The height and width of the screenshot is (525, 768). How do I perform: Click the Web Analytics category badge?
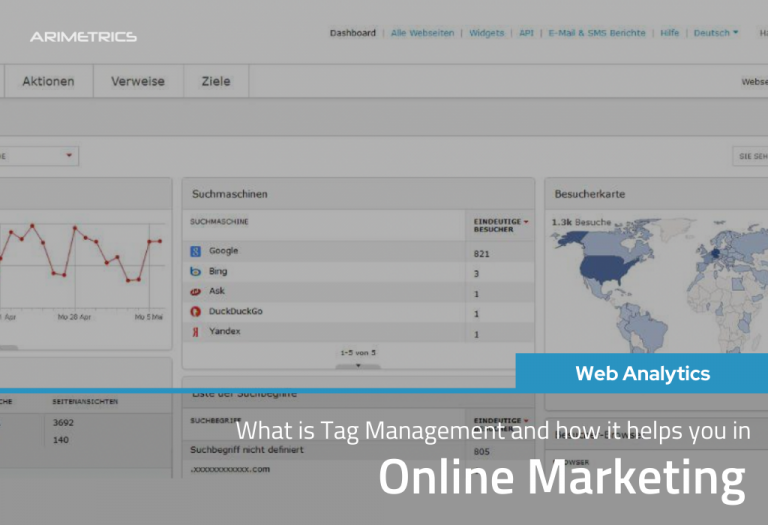tap(642, 374)
